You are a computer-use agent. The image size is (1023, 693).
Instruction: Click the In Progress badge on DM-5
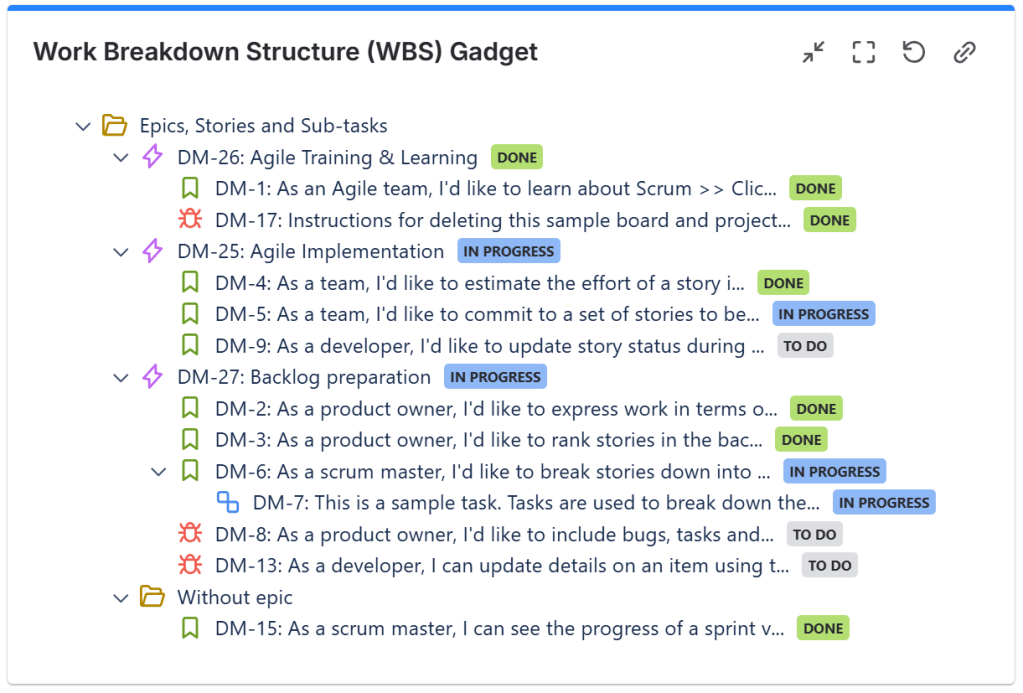coord(823,314)
